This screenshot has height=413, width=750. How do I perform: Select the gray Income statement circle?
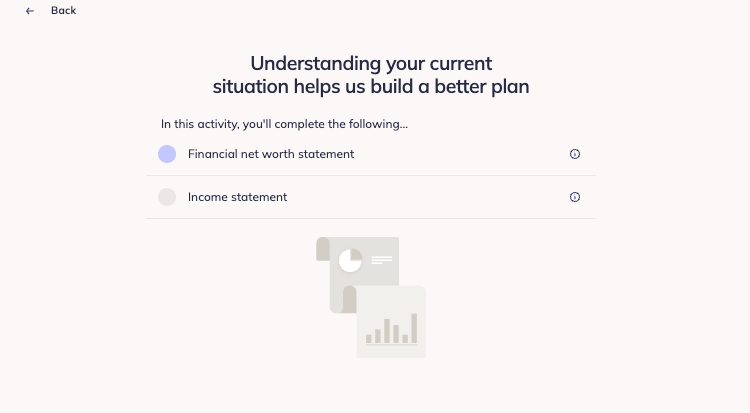pyautogui.click(x=167, y=197)
